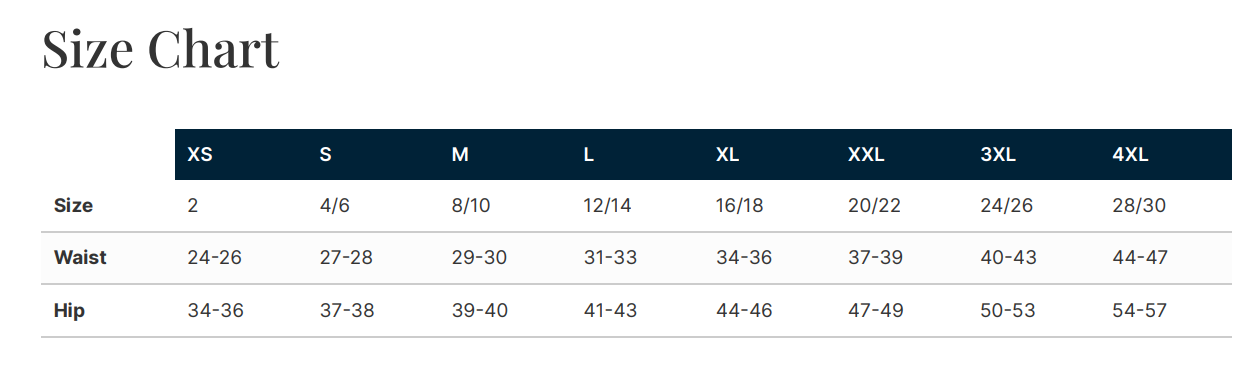The height and width of the screenshot is (372, 1253).
Task: Click the 44-46 hip value
Action: [744, 311]
